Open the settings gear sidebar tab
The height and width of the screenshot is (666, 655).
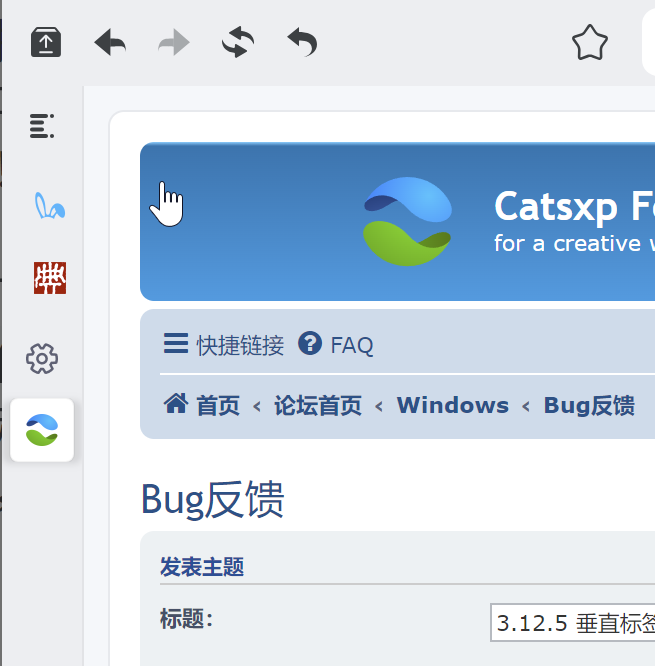[42, 358]
